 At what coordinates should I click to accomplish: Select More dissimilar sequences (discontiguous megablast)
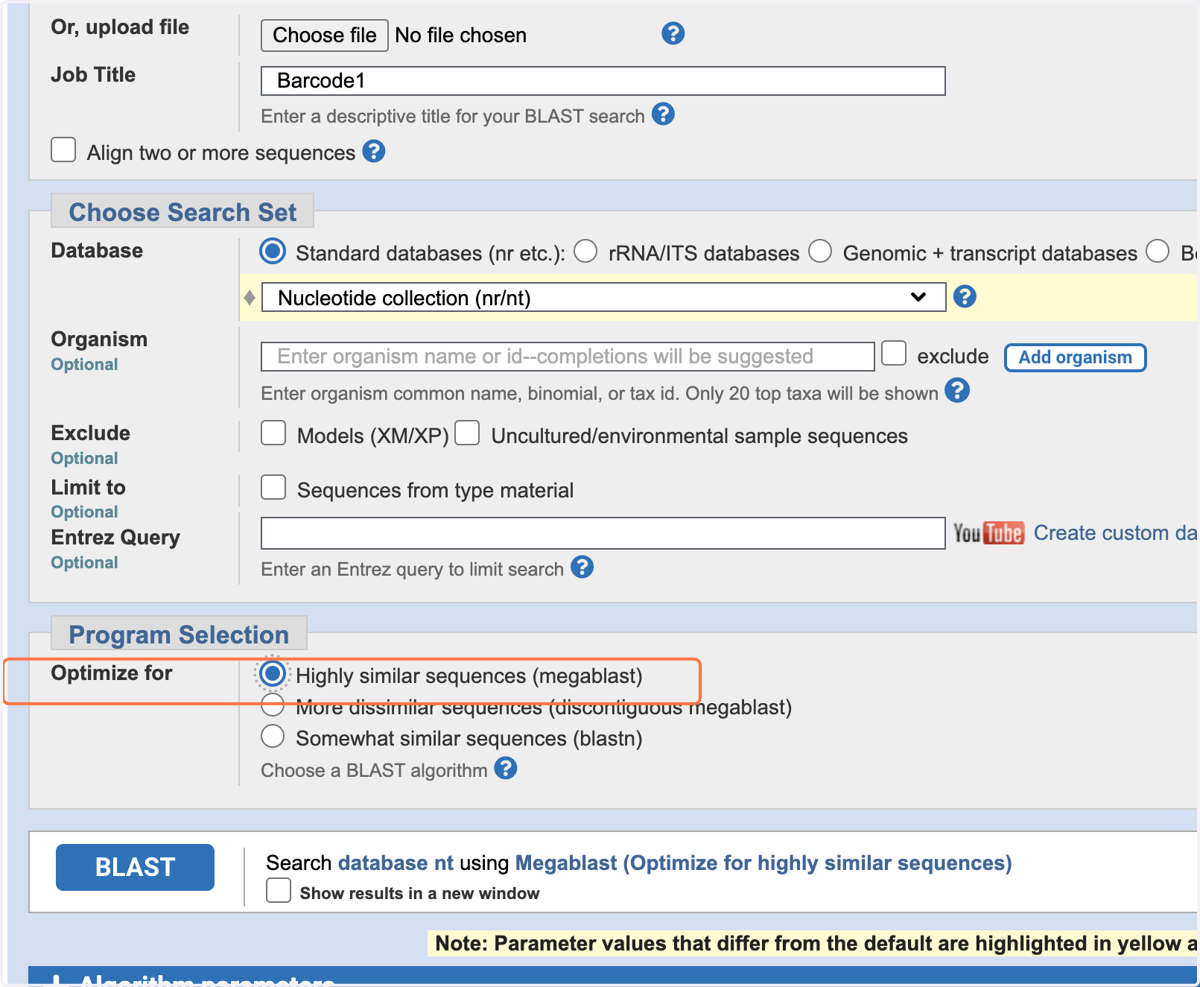(272, 706)
